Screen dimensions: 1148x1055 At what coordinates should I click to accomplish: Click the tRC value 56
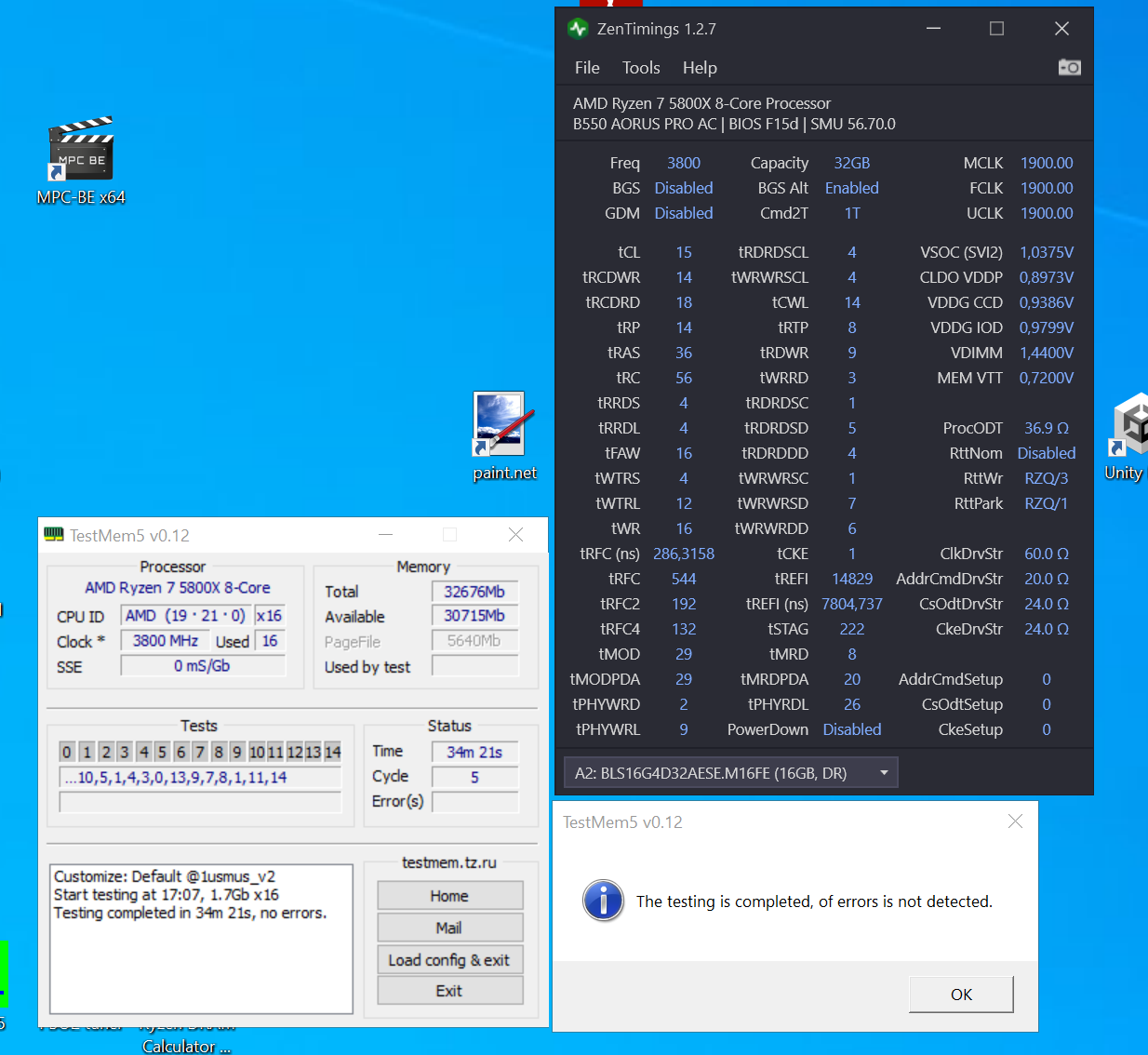click(x=684, y=378)
